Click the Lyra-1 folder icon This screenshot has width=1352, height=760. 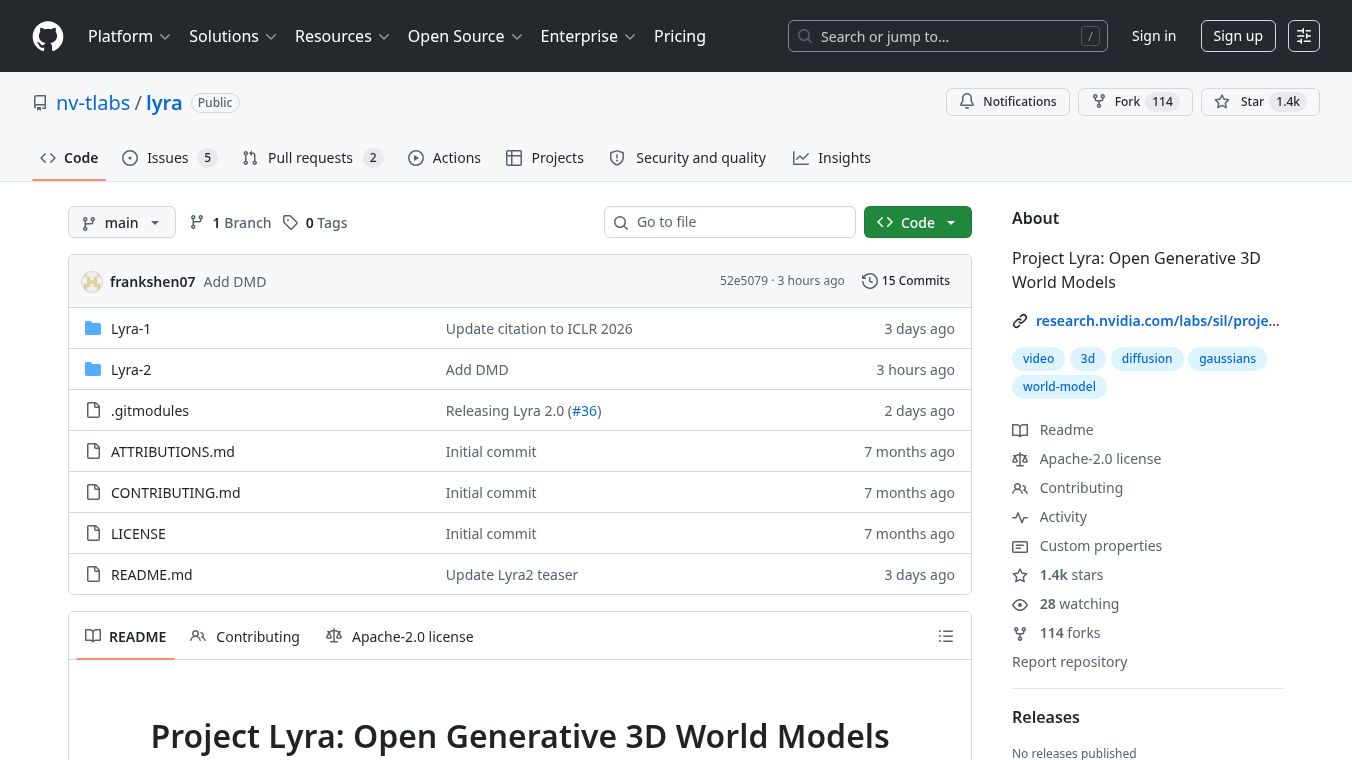pyautogui.click(x=93, y=328)
